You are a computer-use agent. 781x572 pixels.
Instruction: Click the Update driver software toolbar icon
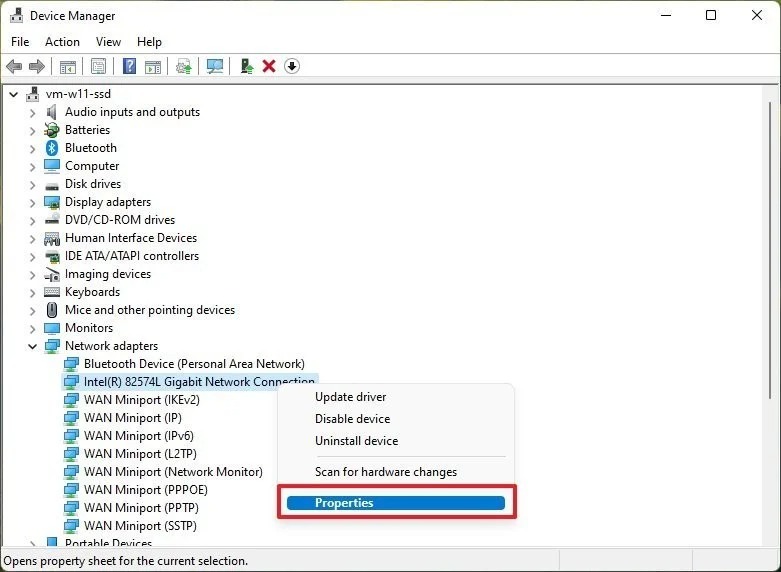[184, 66]
